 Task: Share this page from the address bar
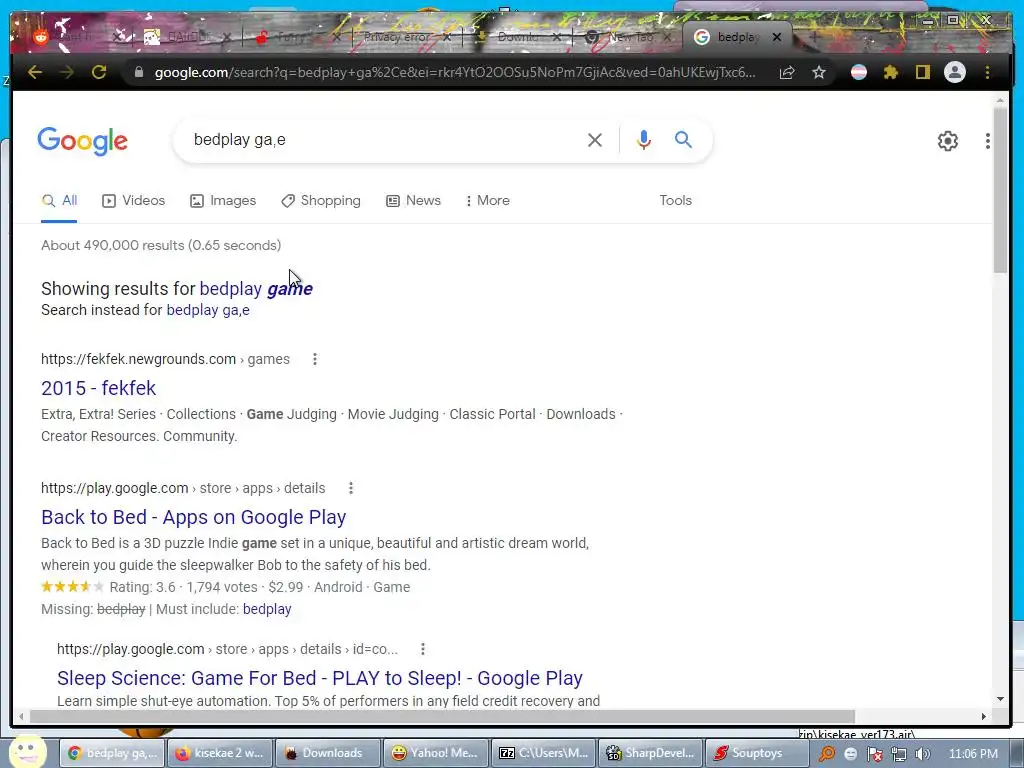787,72
